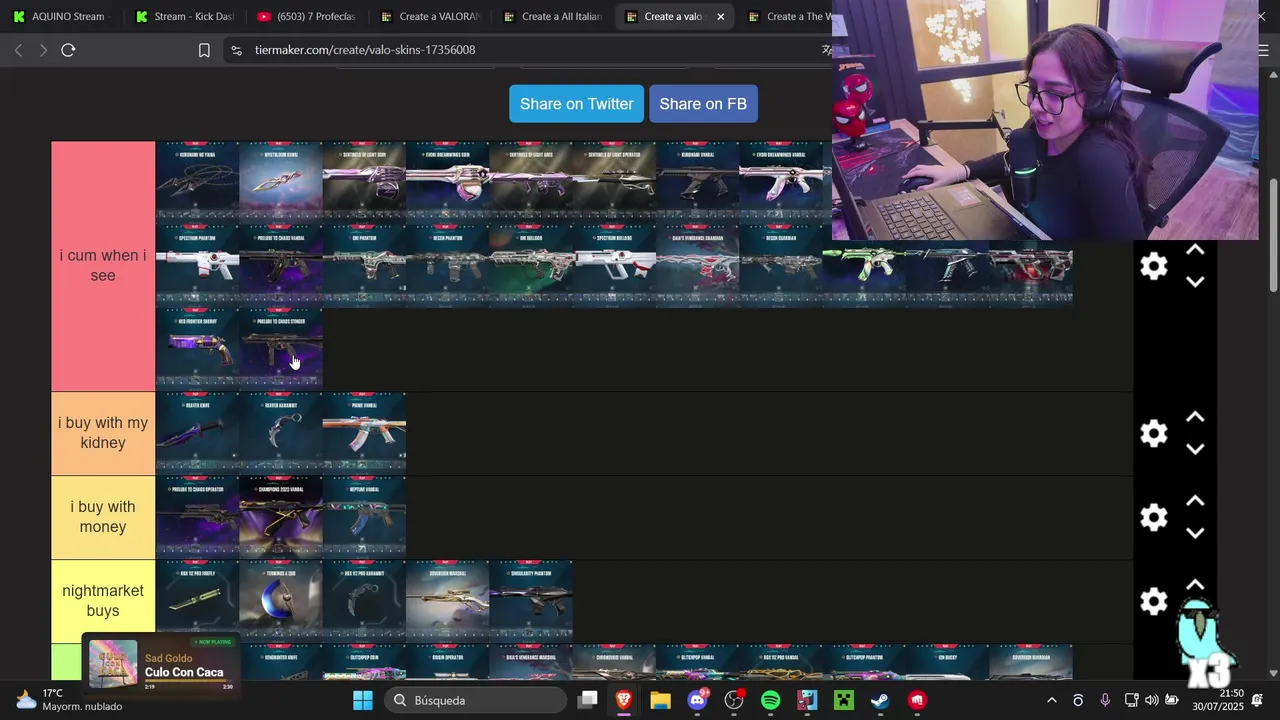Viewport: 1280px width, 720px height.
Task: Select the Champions 2023 Vandal thumbnail
Action: pyautogui.click(x=281, y=517)
